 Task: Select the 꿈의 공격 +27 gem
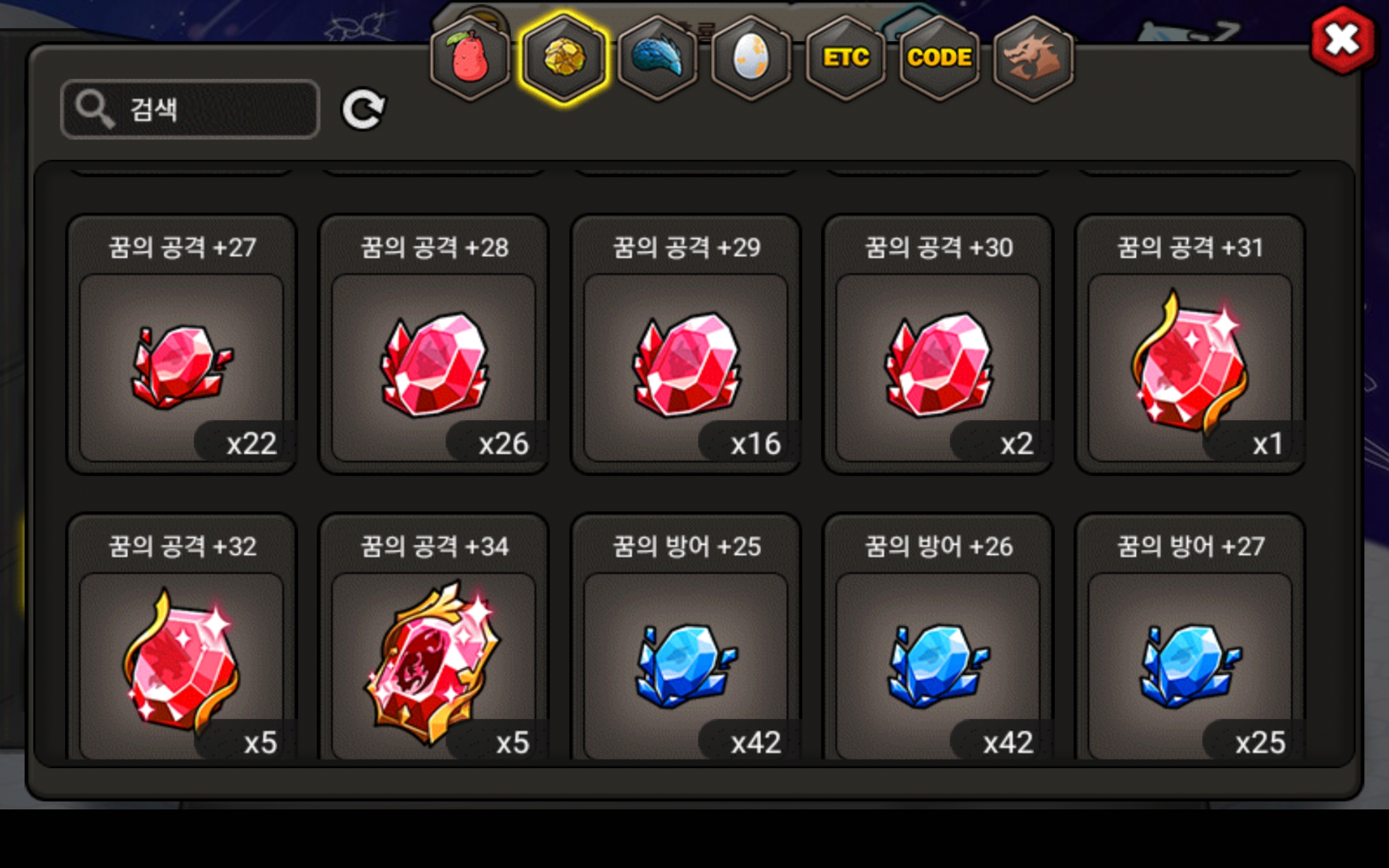[182, 344]
